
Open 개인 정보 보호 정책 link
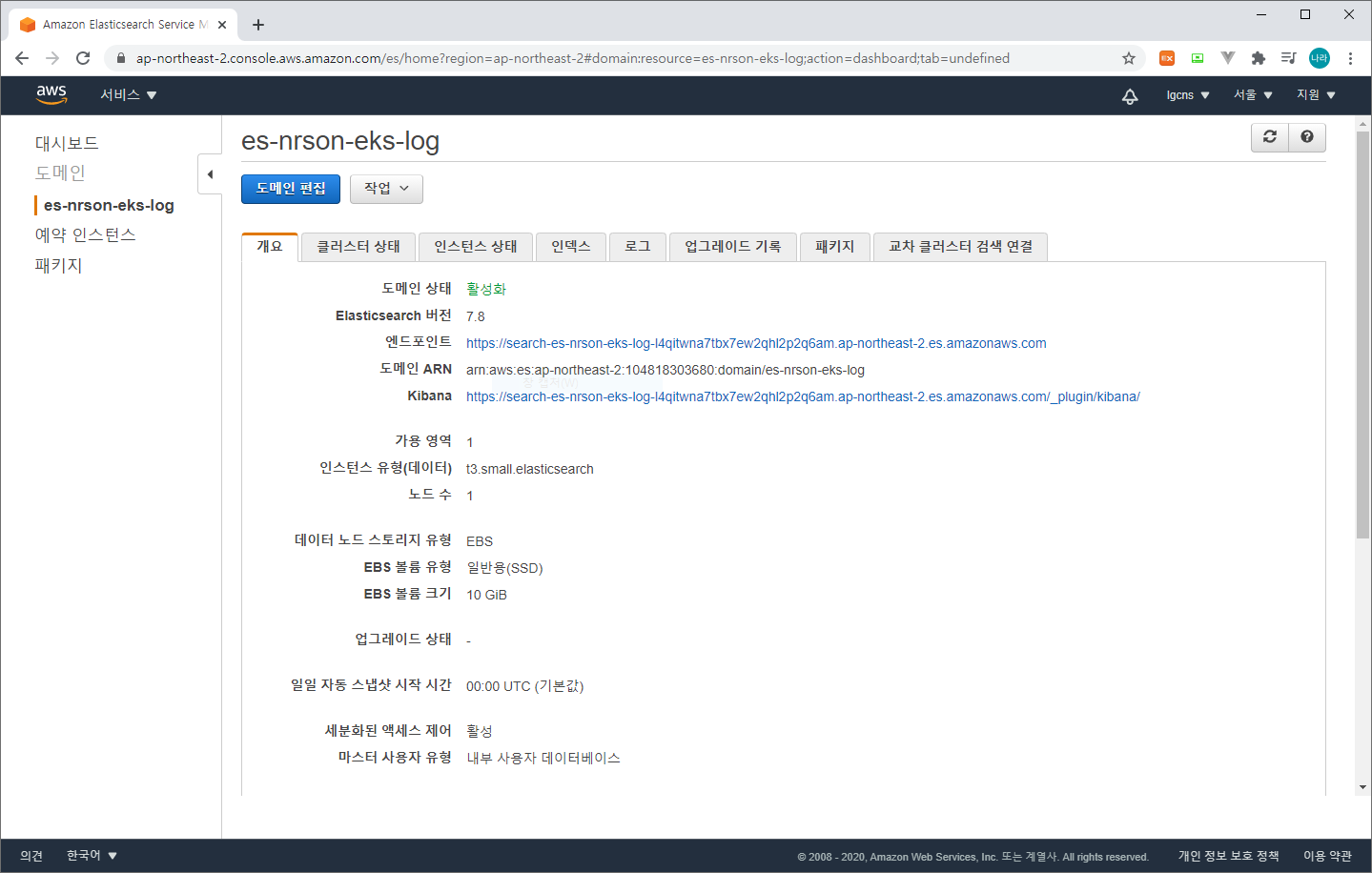[x=1228, y=856]
